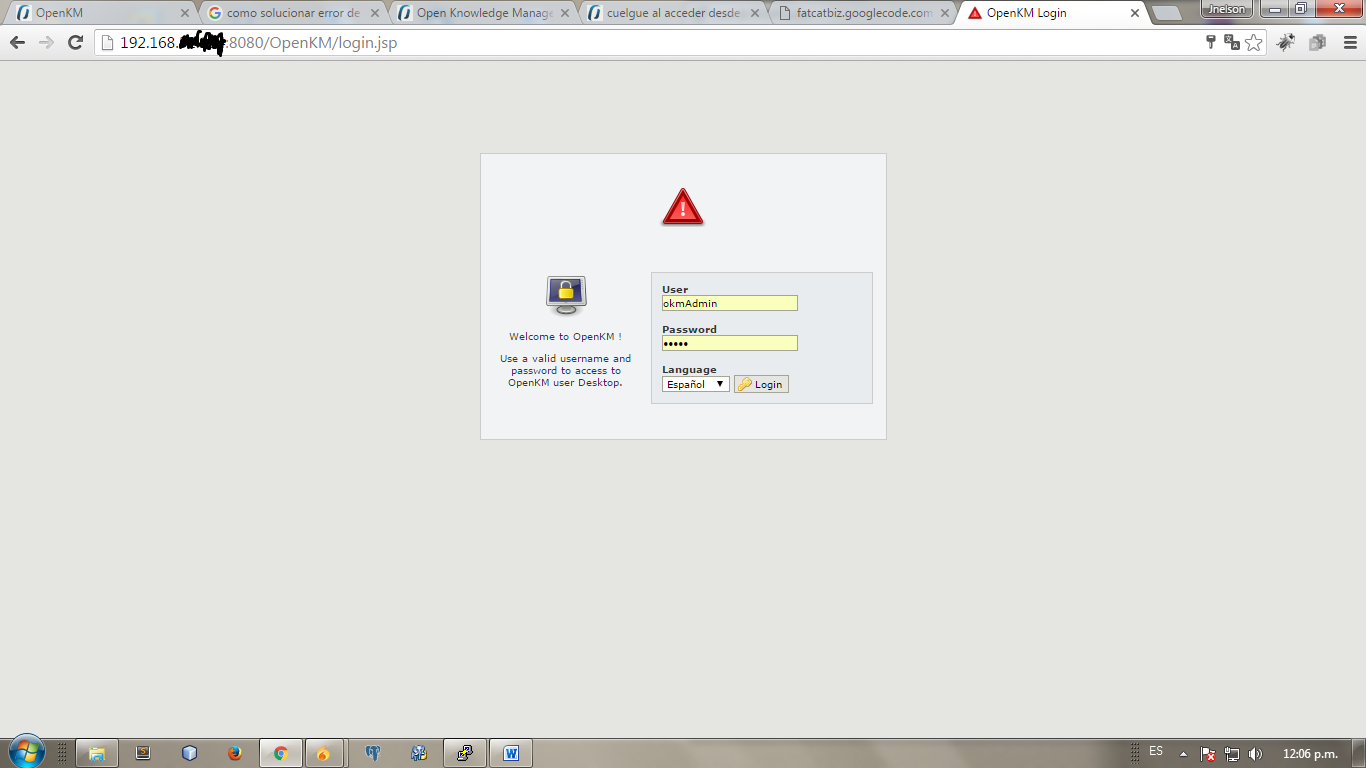
Task: Click the Password input field
Action: pyautogui.click(x=729, y=343)
